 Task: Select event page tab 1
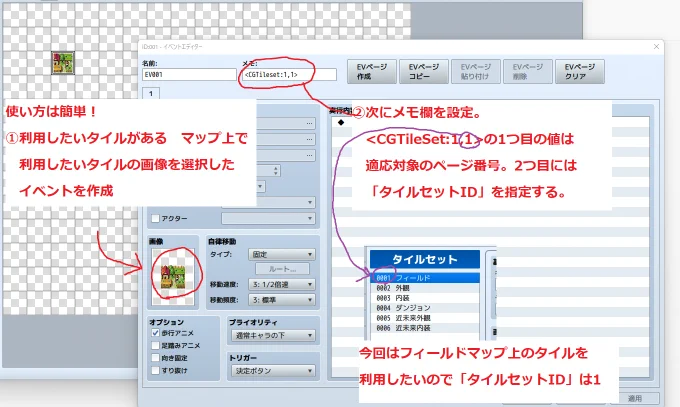point(151,93)
